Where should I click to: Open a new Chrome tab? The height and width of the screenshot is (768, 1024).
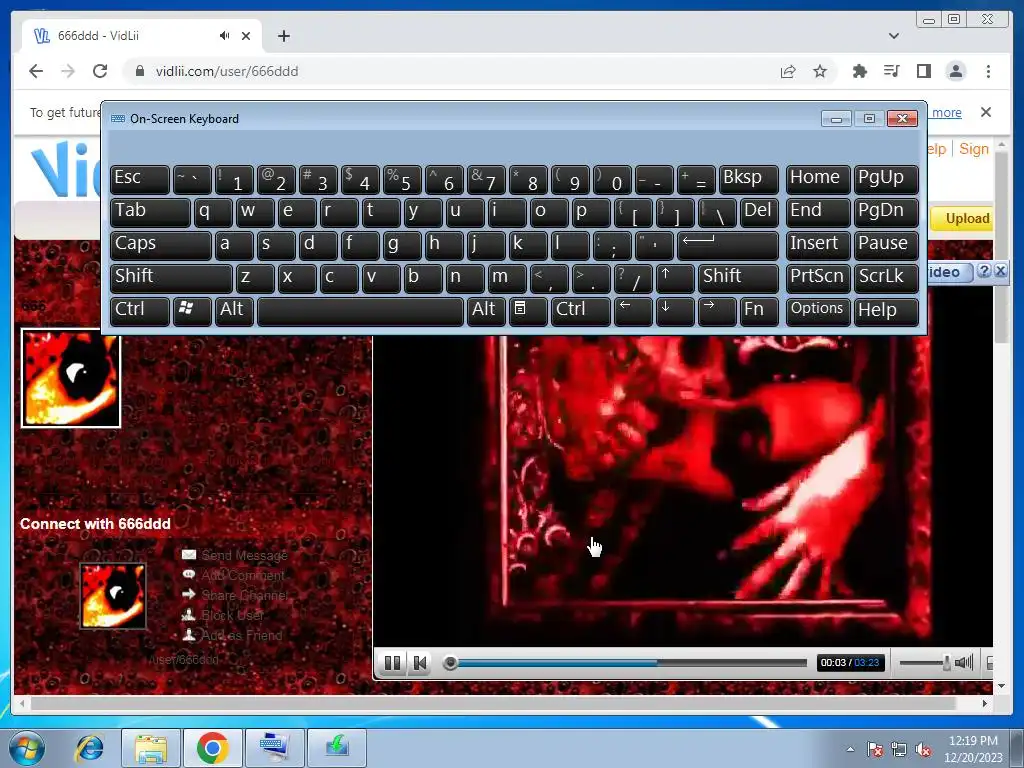[283, 36]
